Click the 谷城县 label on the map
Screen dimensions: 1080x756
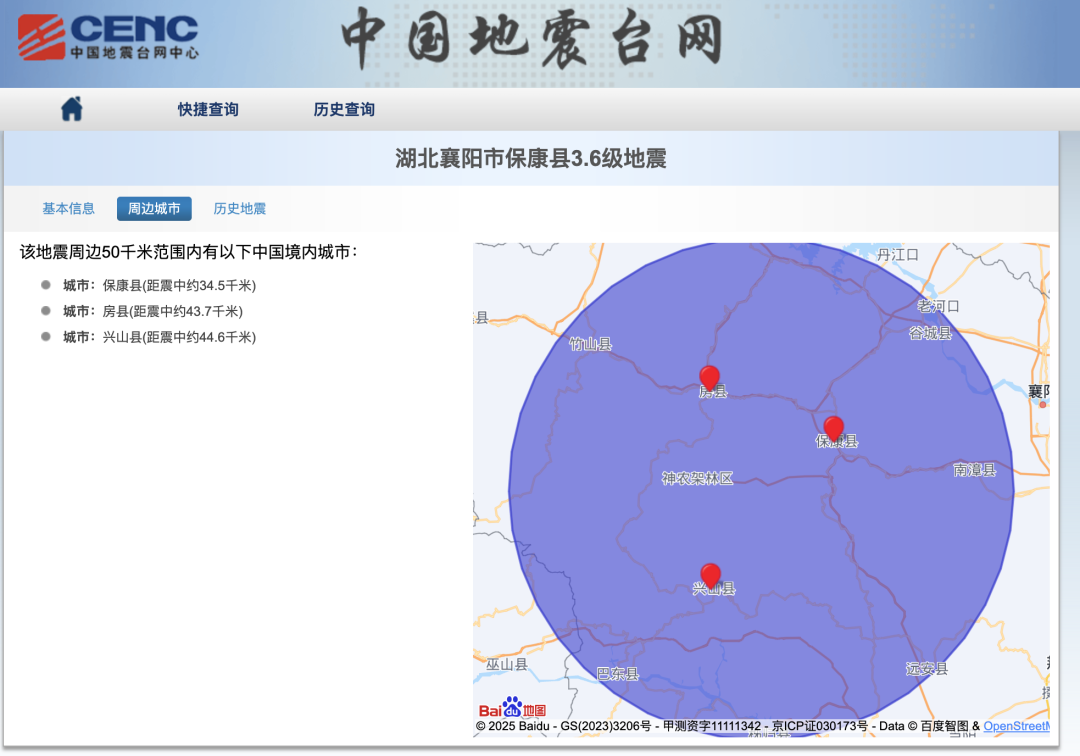[930, 333]
